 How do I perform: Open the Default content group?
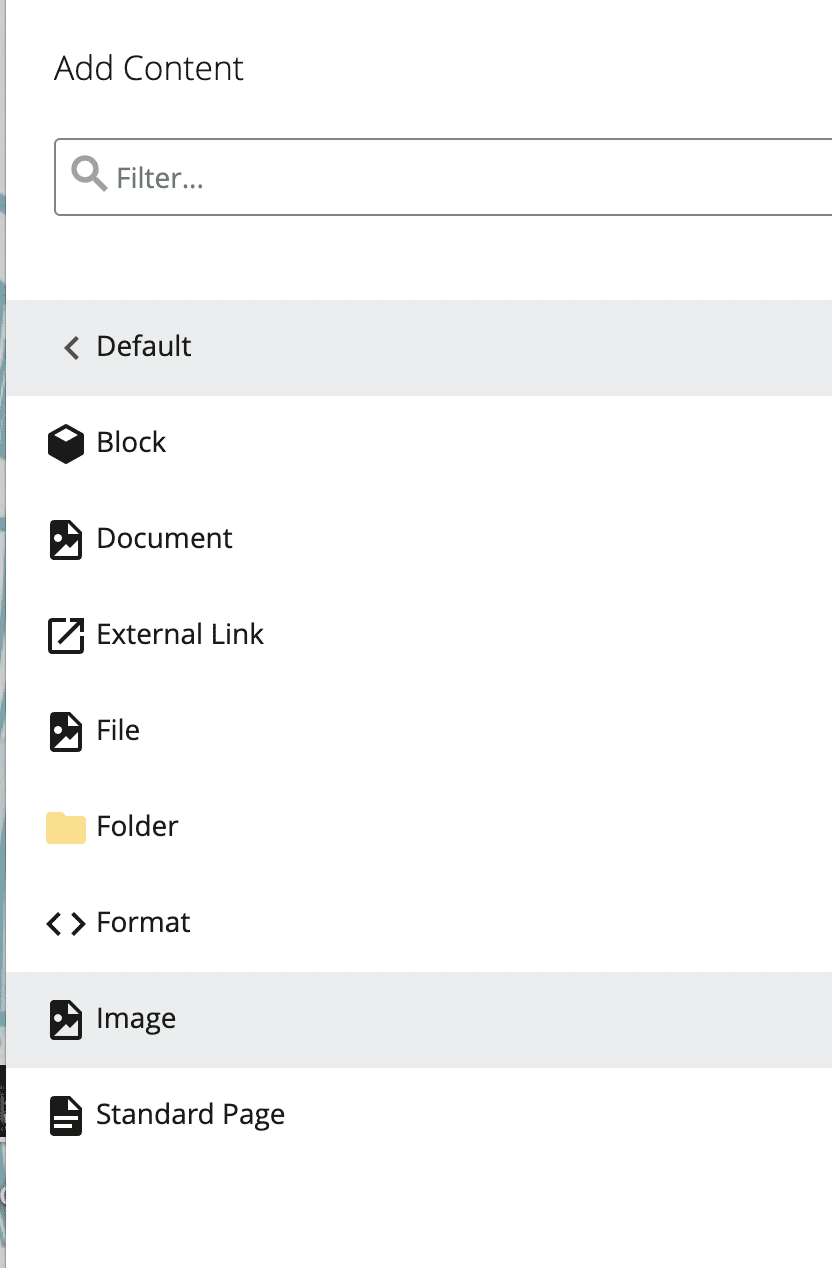point(144,347)
